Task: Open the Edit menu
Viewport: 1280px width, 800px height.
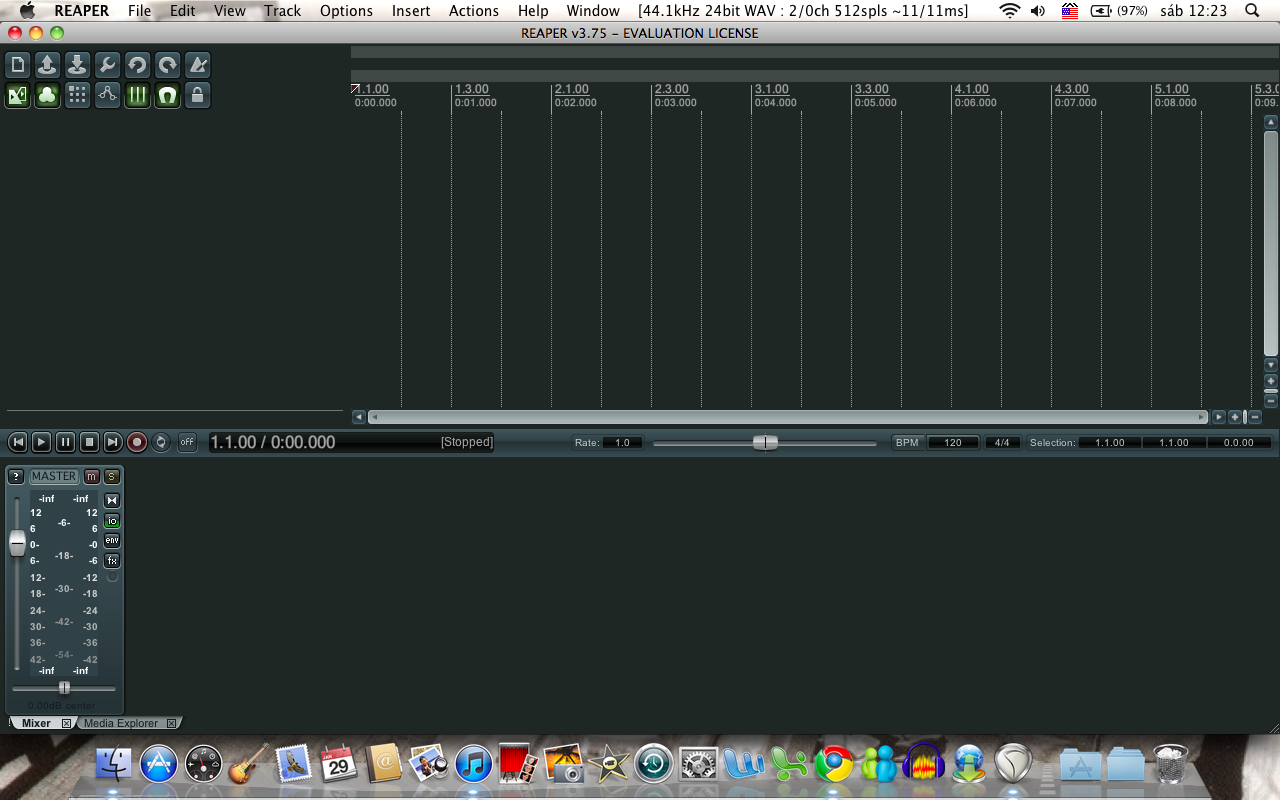Action: (182, 11)
